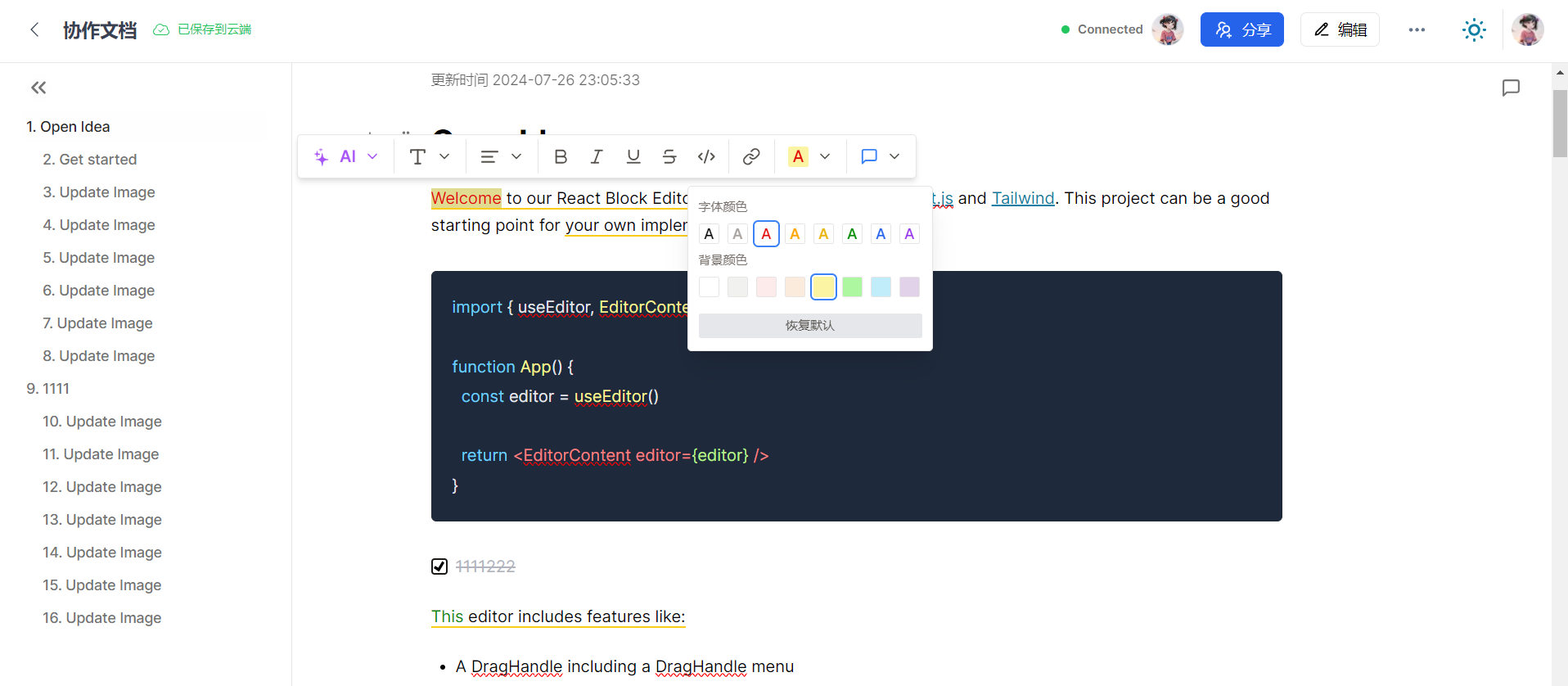
Task: Open the more options ellipsis menu
Action: pos(1417,29)
